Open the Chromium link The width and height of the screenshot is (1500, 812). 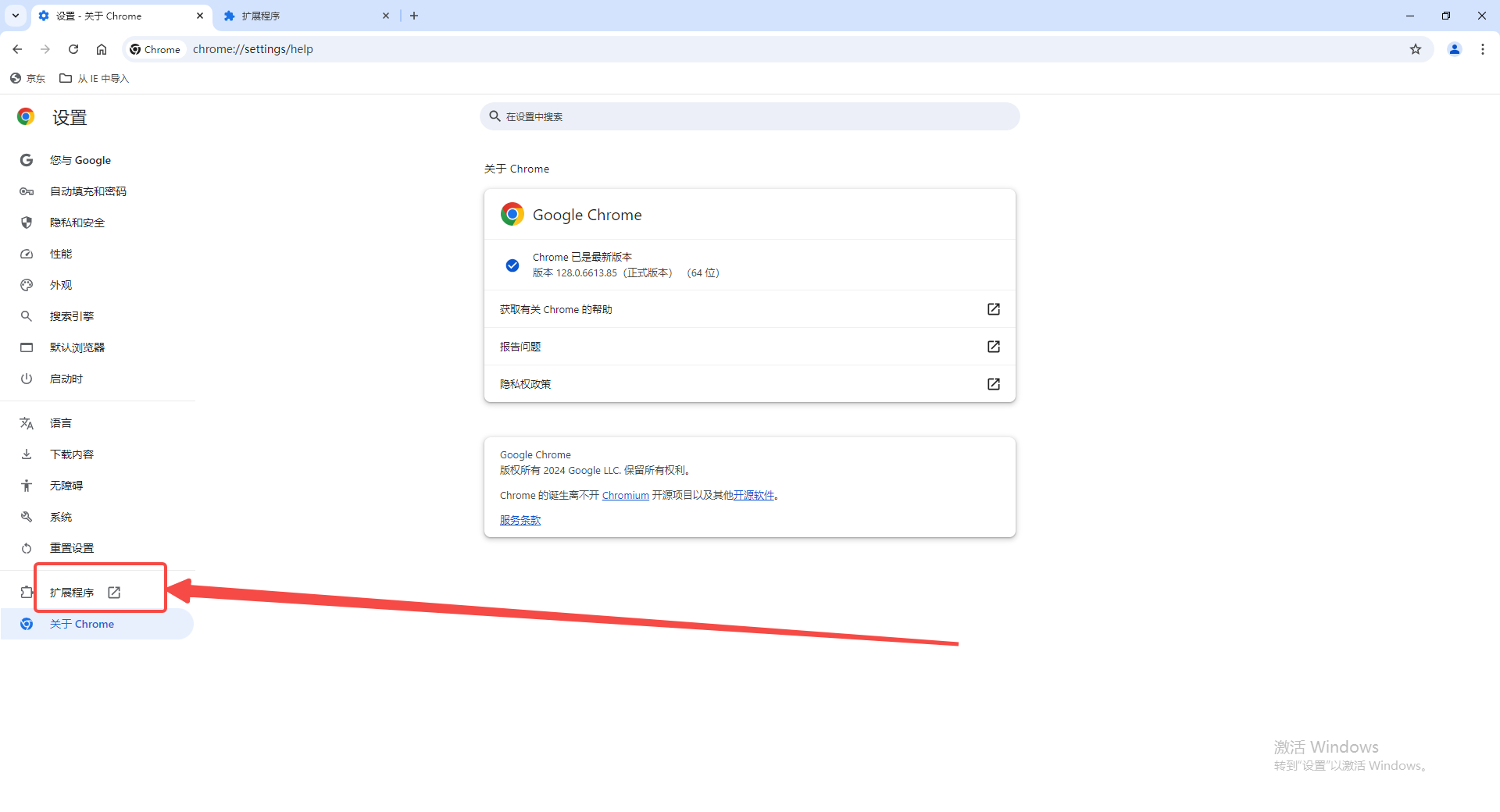pyautogui.click(x=625, y=496)
